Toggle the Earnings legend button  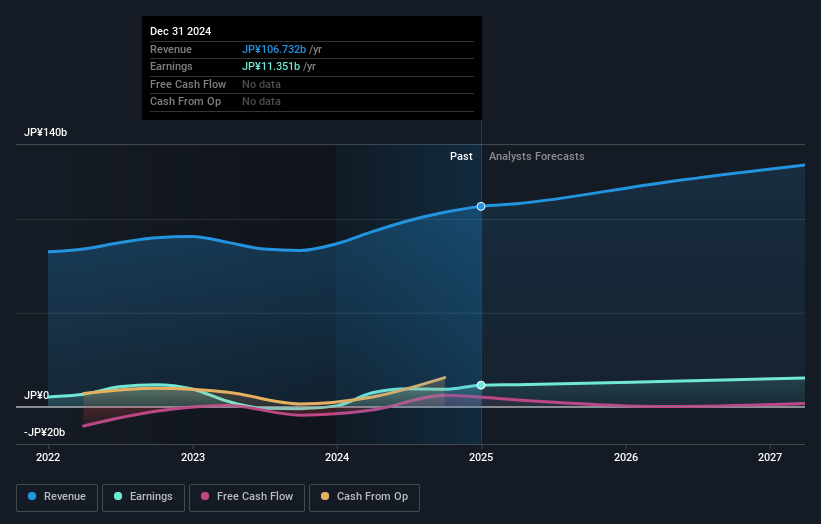pos(143,497)
